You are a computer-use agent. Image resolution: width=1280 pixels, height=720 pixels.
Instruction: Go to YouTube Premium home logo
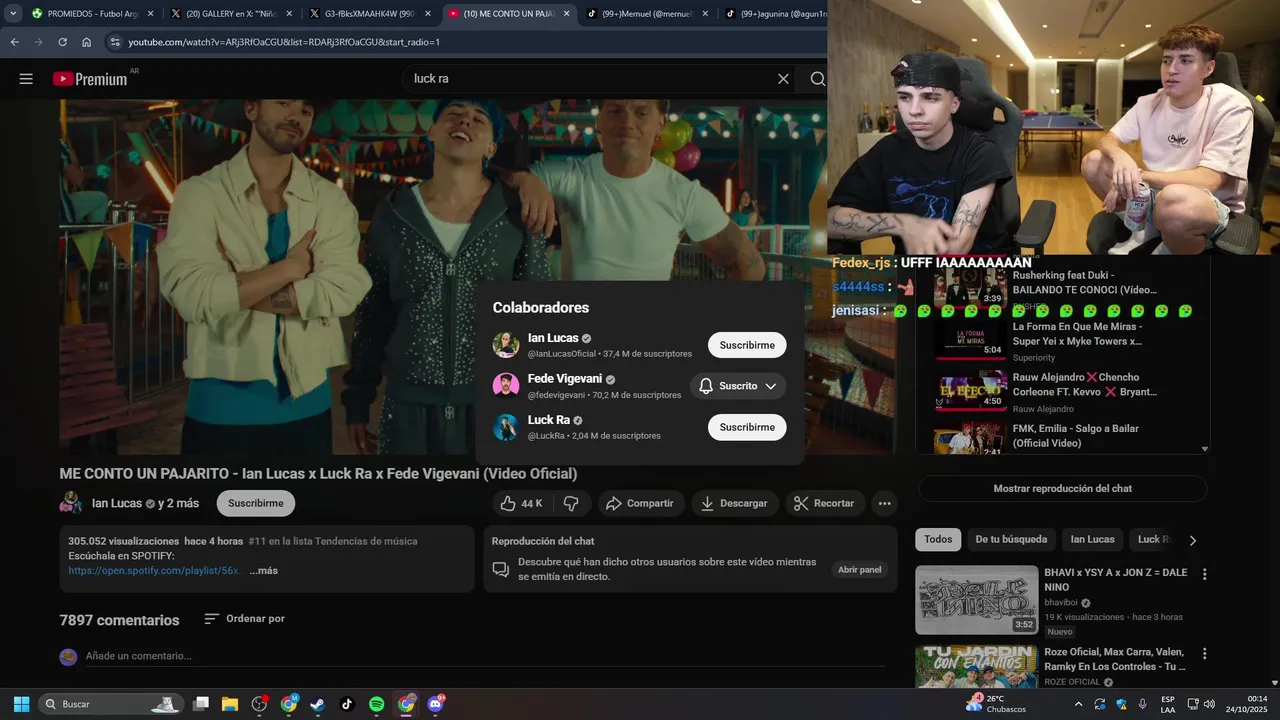pyautogui.click(x=91, y=79)
